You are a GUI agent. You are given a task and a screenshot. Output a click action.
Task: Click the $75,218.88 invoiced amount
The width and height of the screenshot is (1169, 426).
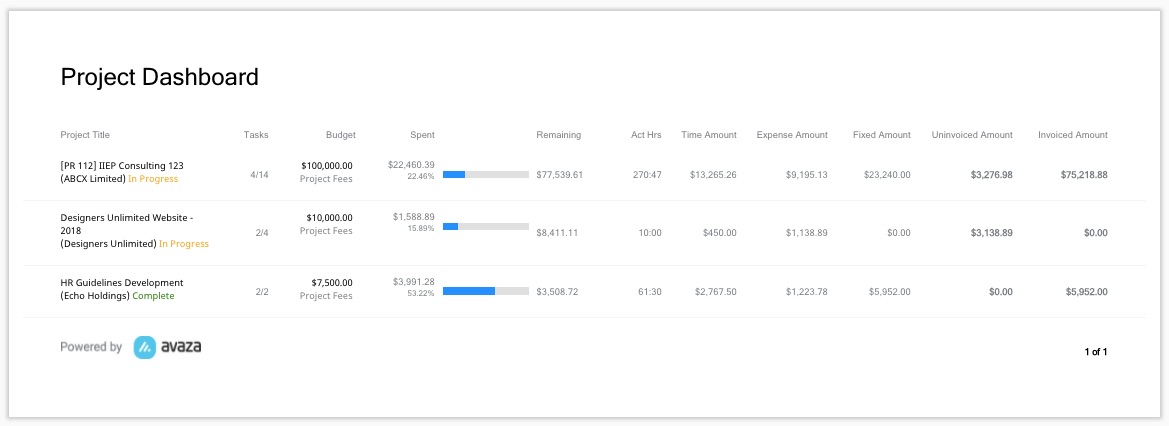click(x=1084, y=175)
